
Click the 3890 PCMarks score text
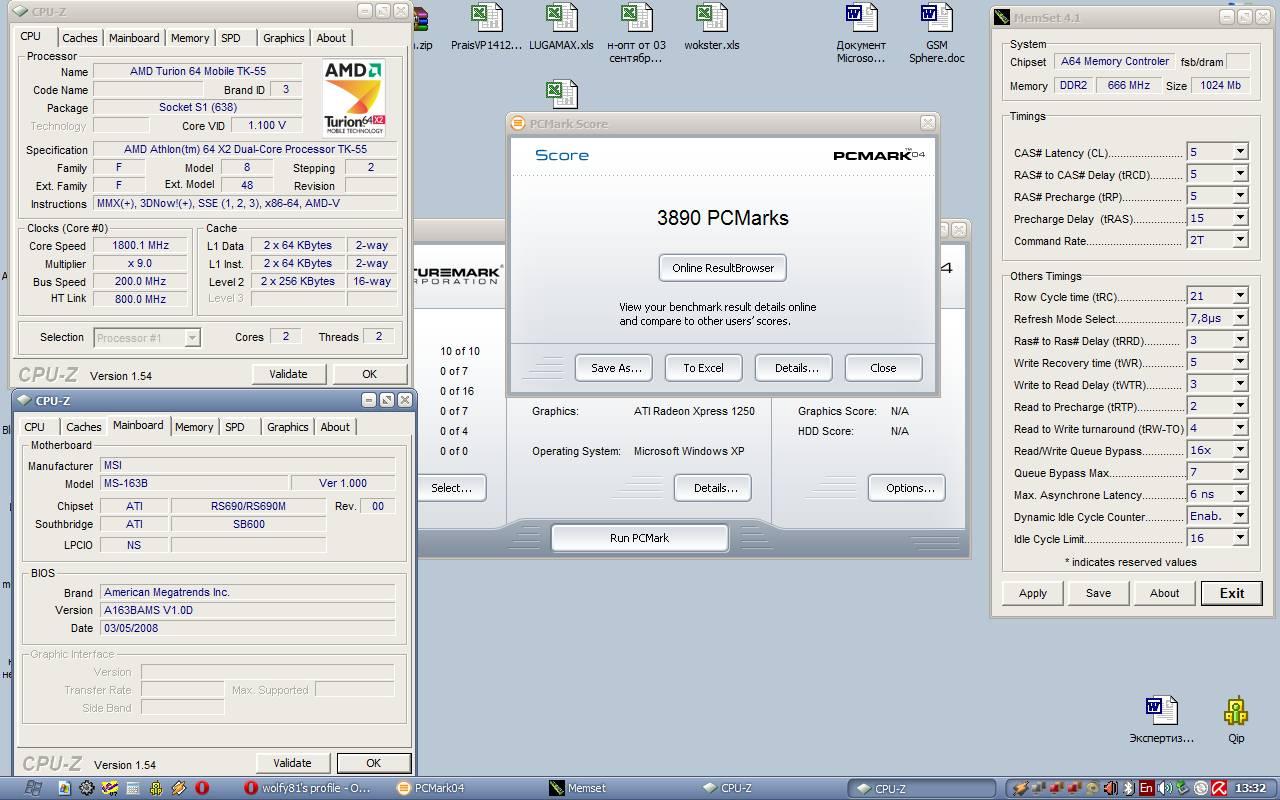click(x=723, y=218)
